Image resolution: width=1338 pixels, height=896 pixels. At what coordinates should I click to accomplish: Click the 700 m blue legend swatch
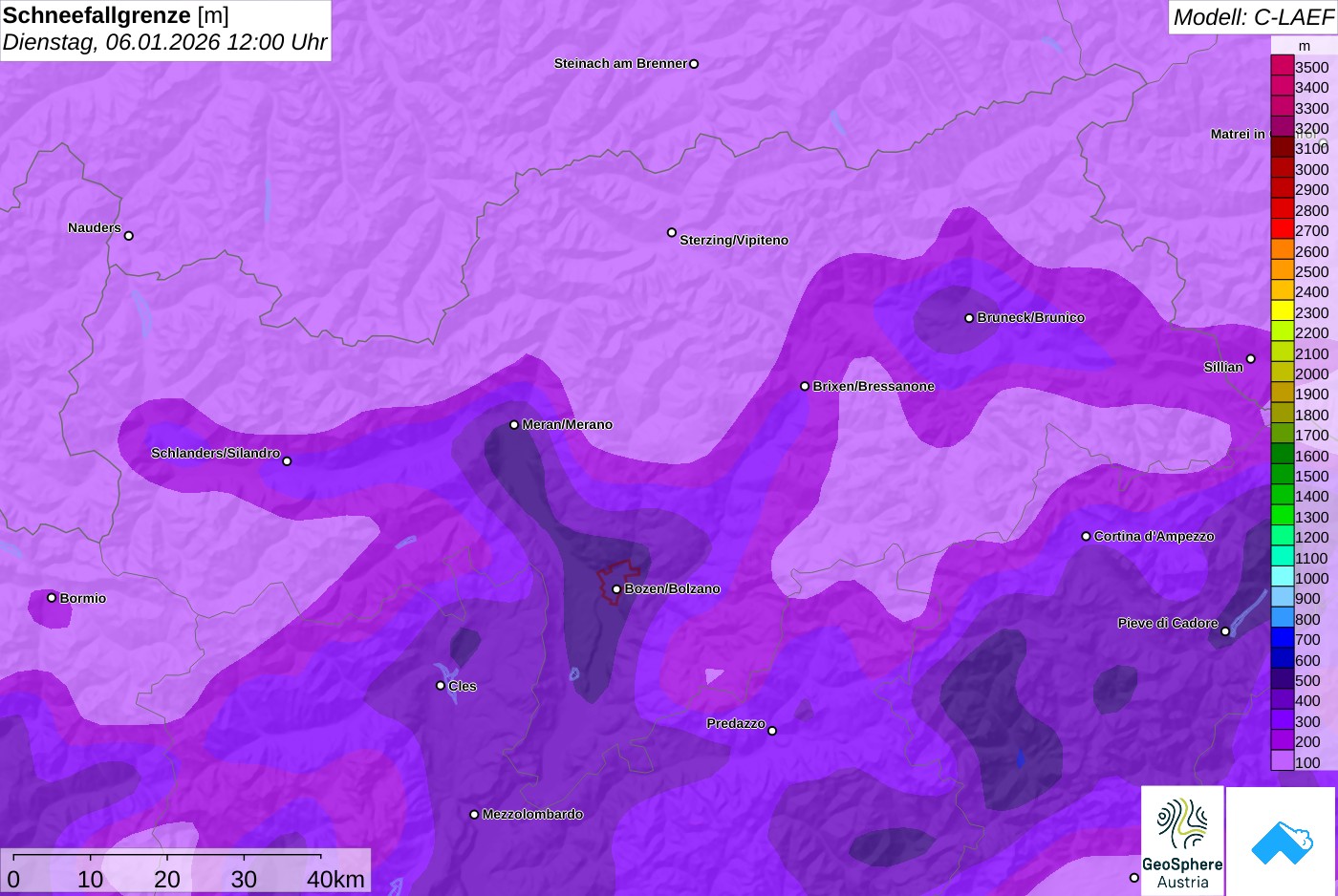coord(1282,639)
